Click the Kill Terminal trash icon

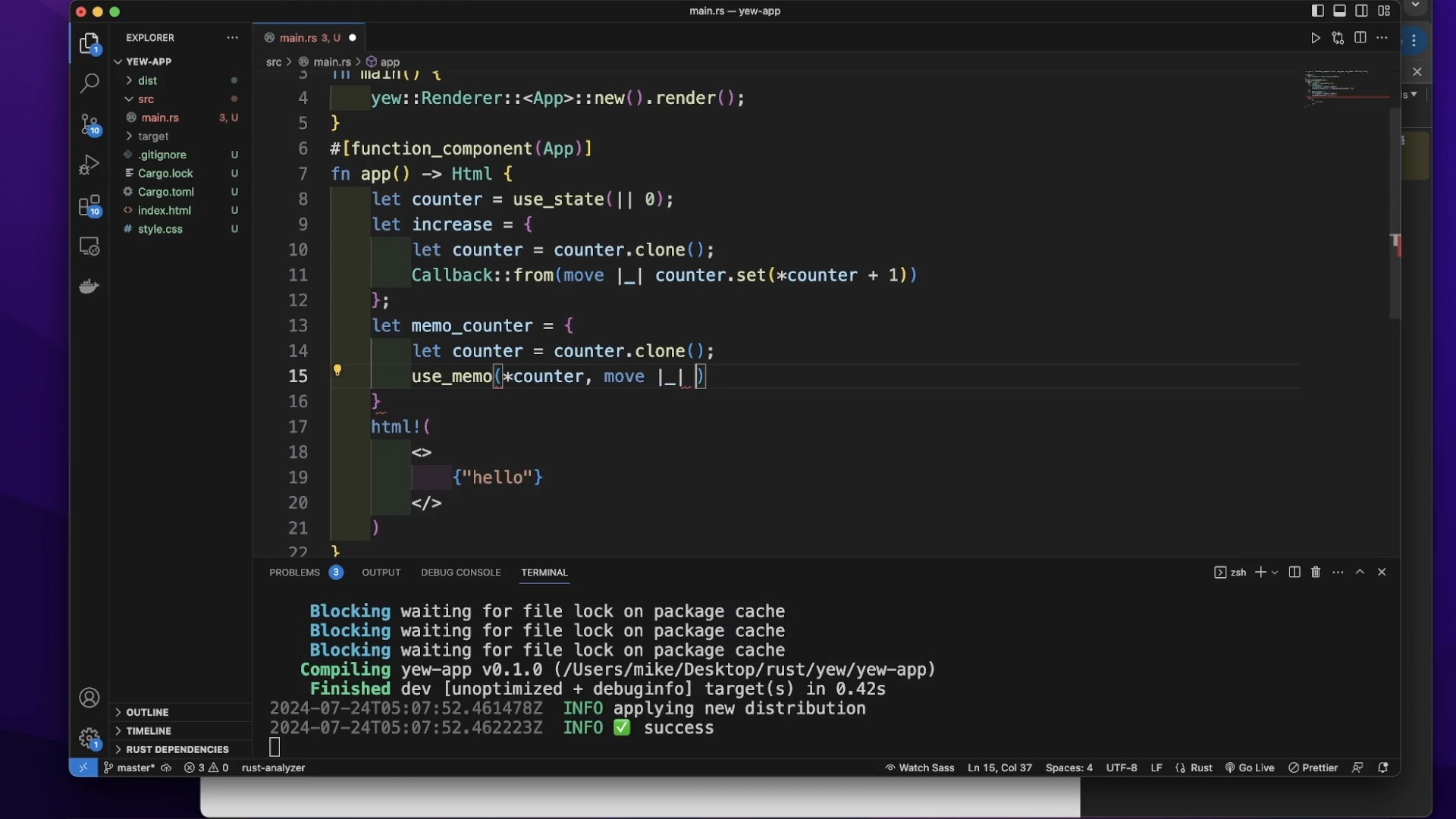(x=1316, y=573)
